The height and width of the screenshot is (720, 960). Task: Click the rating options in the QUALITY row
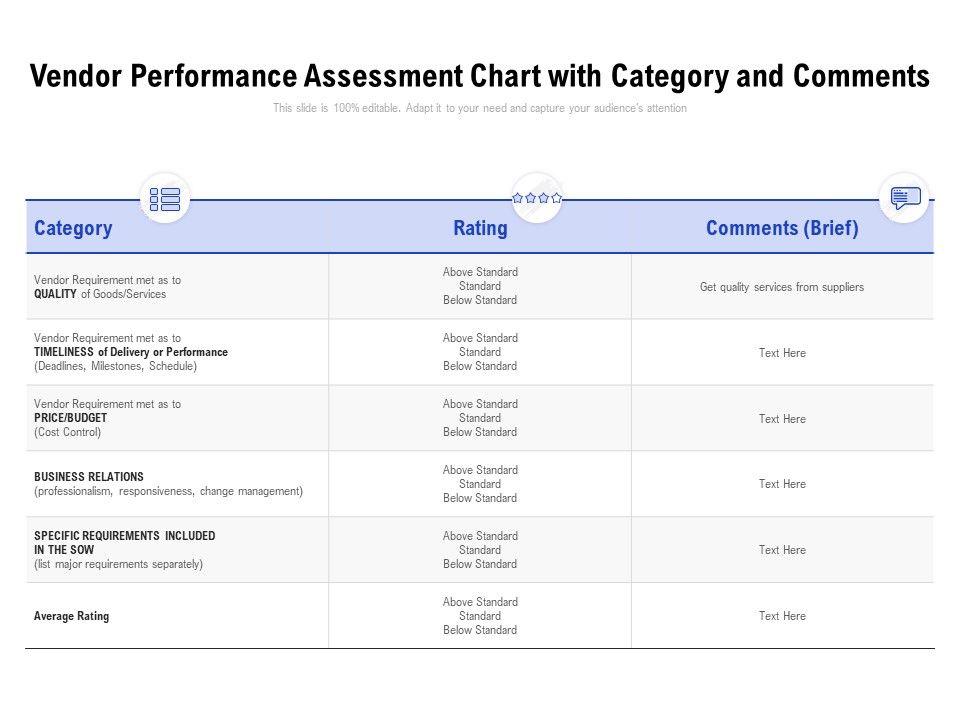click(480, 286)
